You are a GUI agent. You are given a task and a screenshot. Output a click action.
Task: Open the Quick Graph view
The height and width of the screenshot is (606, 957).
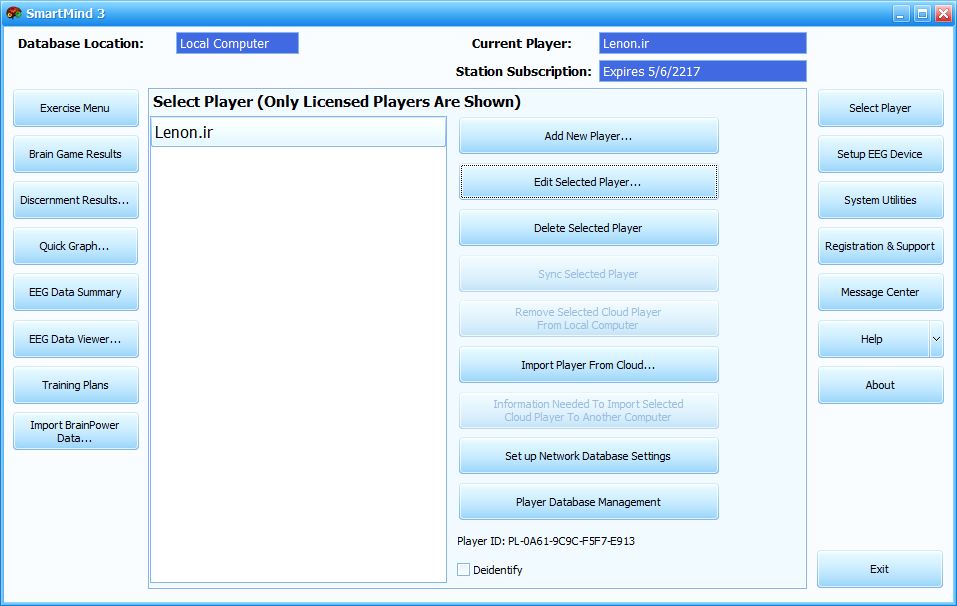click(x=75, y=246)
